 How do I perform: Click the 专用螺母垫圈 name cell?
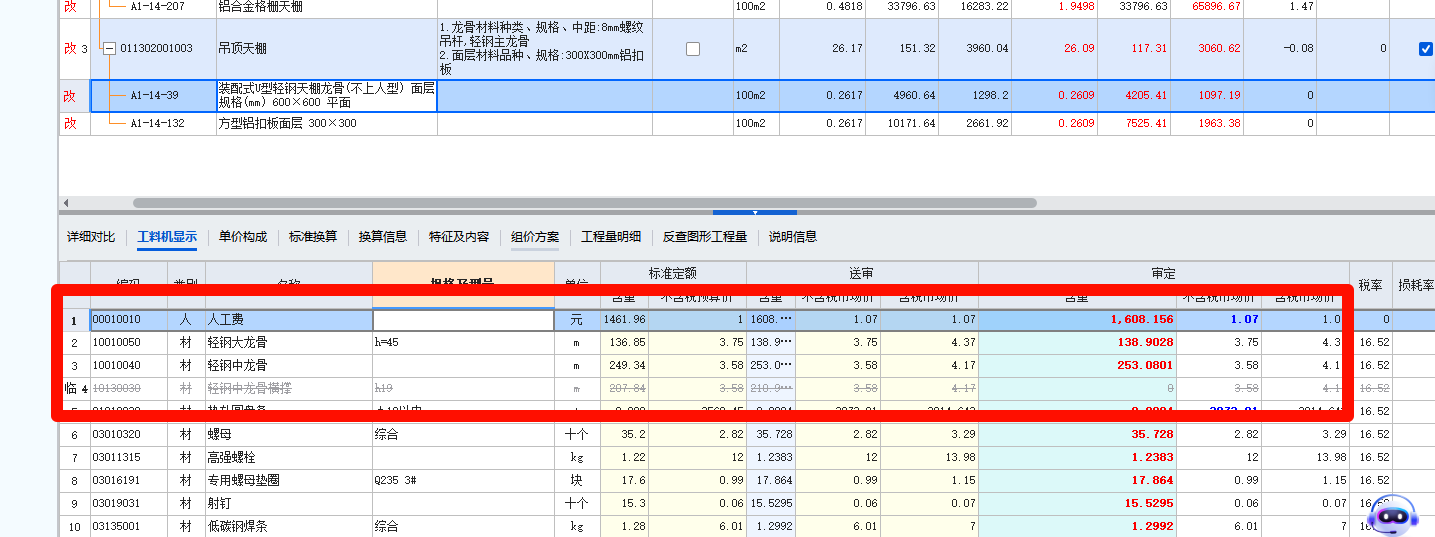(x=288, y=480)
